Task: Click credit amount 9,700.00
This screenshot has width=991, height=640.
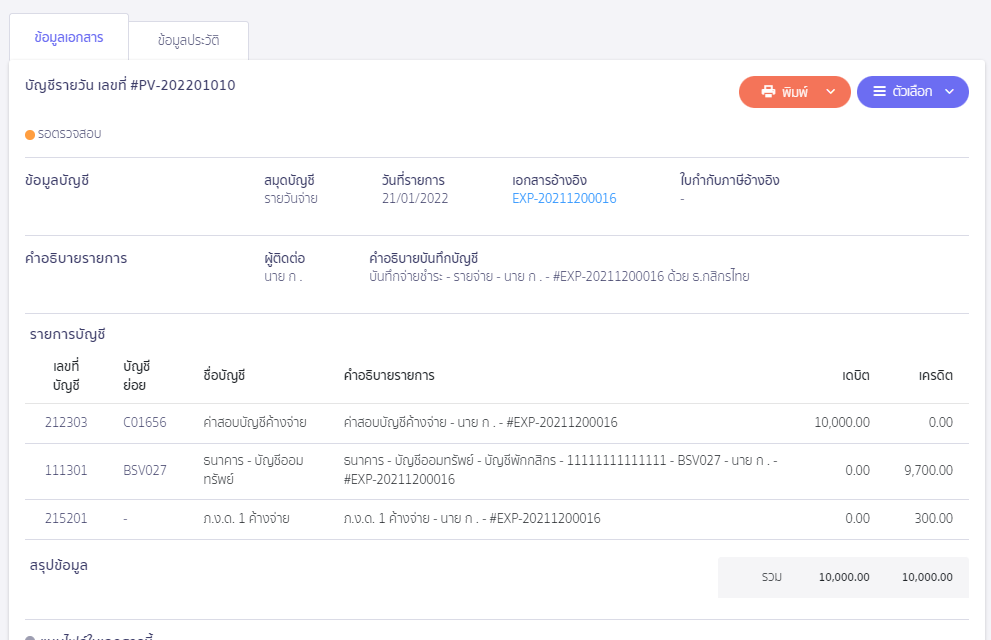Action: pyautogui.click(x=928, y=470)
